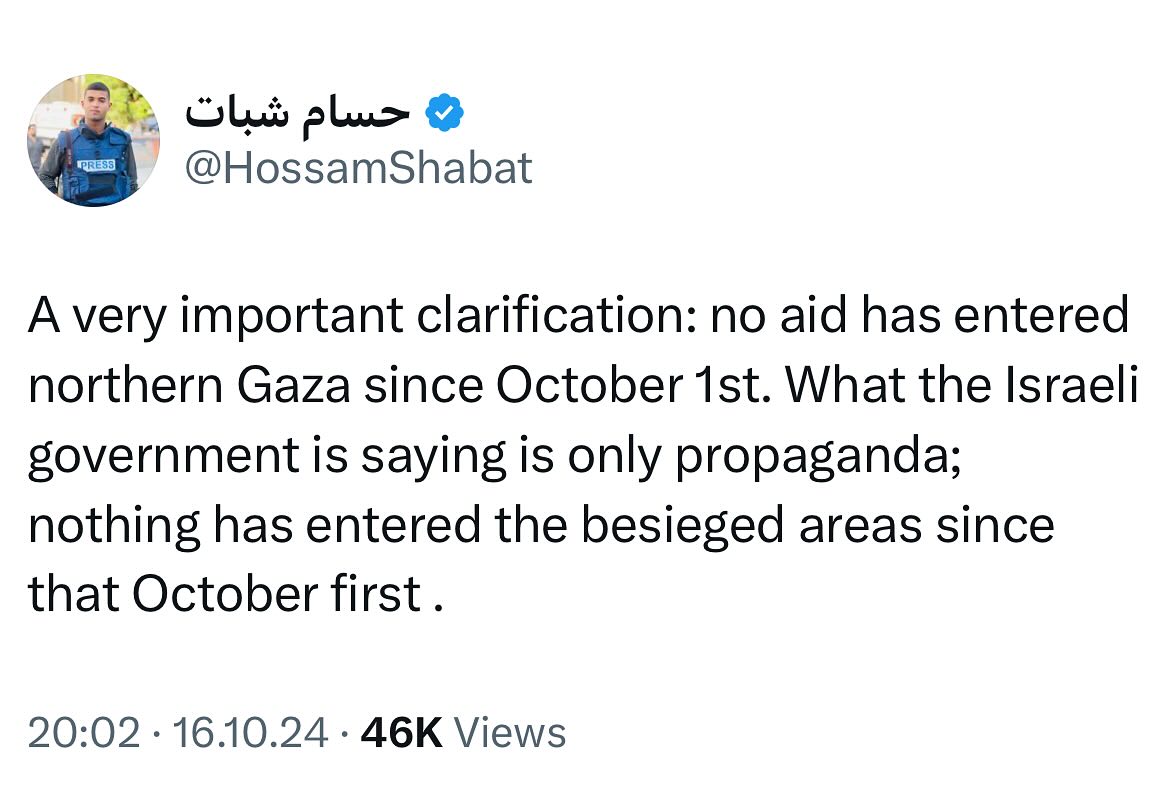Click the 46K view count number
Image resolution: width=1170 pixels, height=806 pixels.
(401, 733)
